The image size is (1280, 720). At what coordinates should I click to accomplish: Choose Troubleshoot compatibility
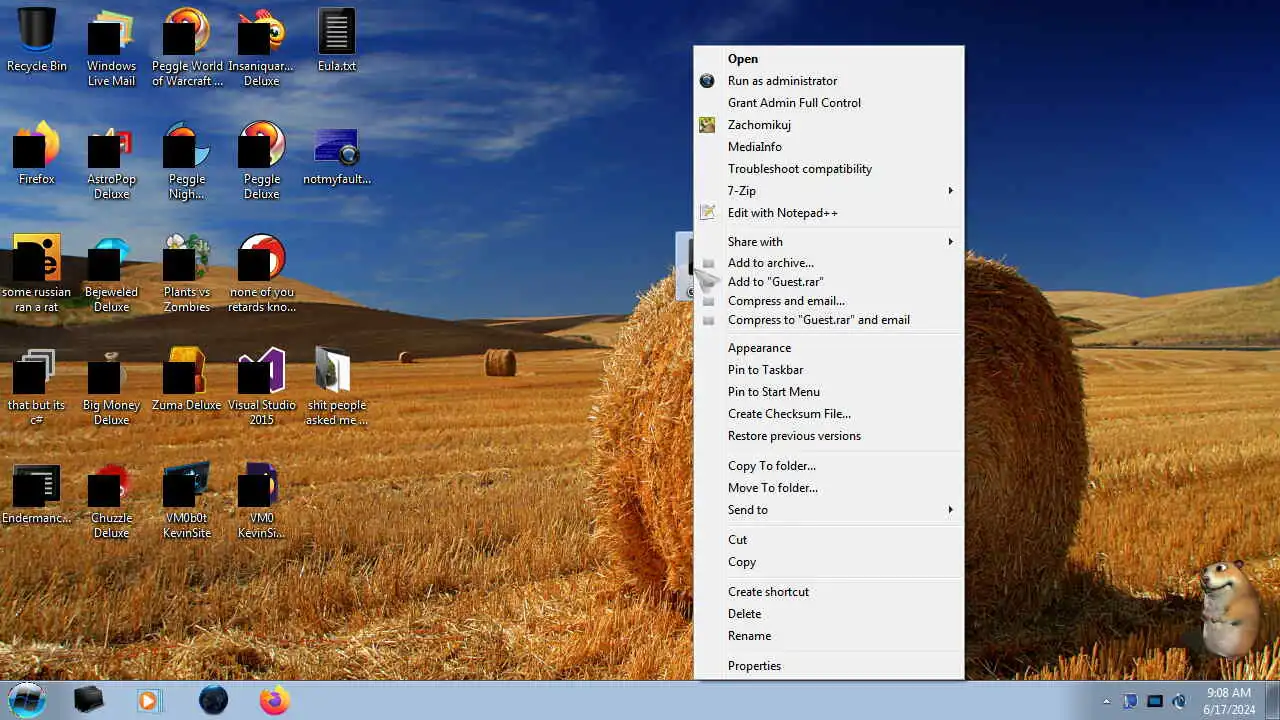point(829,169)
